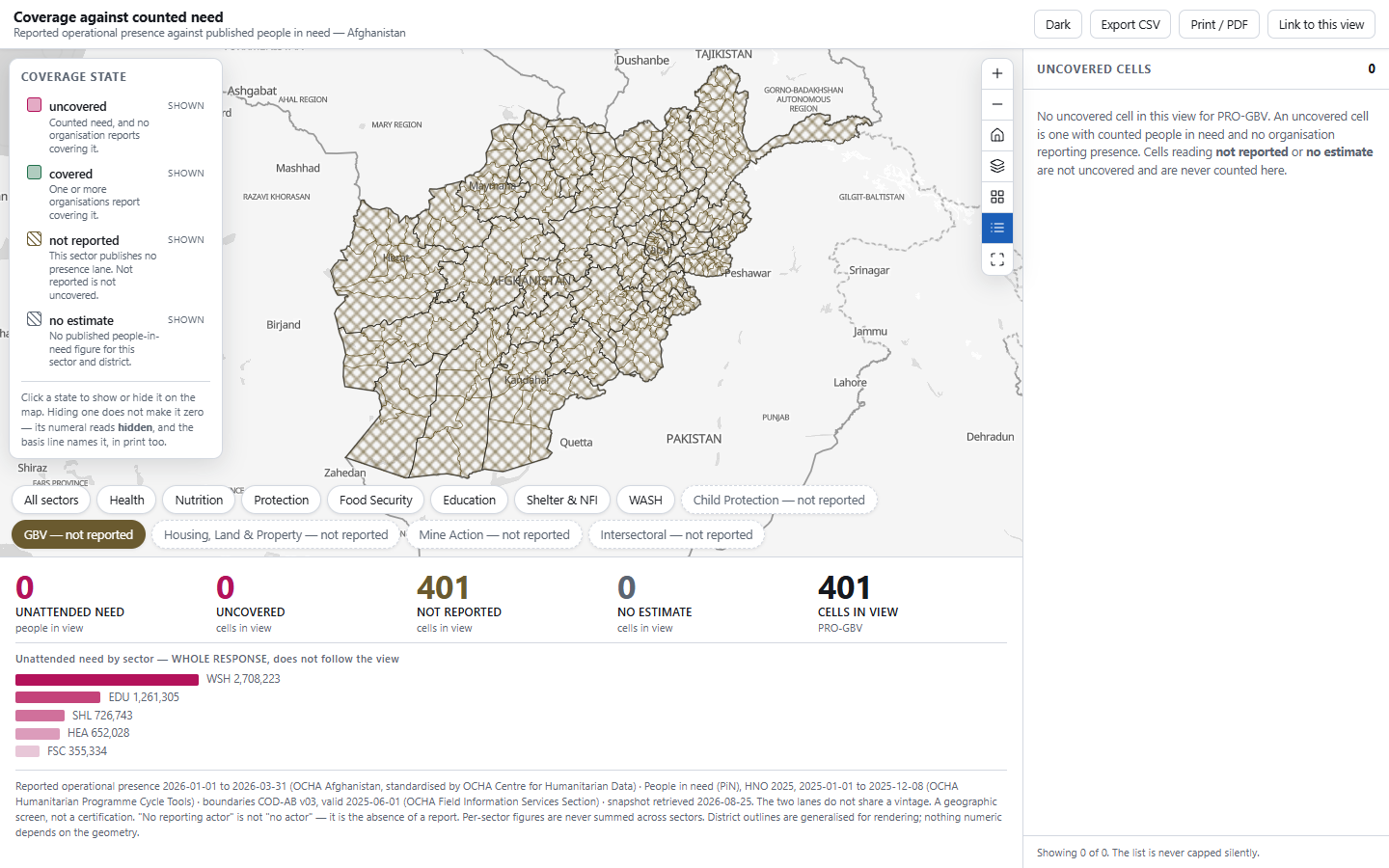The width and height of the screenshot is (1389, 868).
Task: Select Housing, Land & Property chip
Action: [x=276, y=534]
